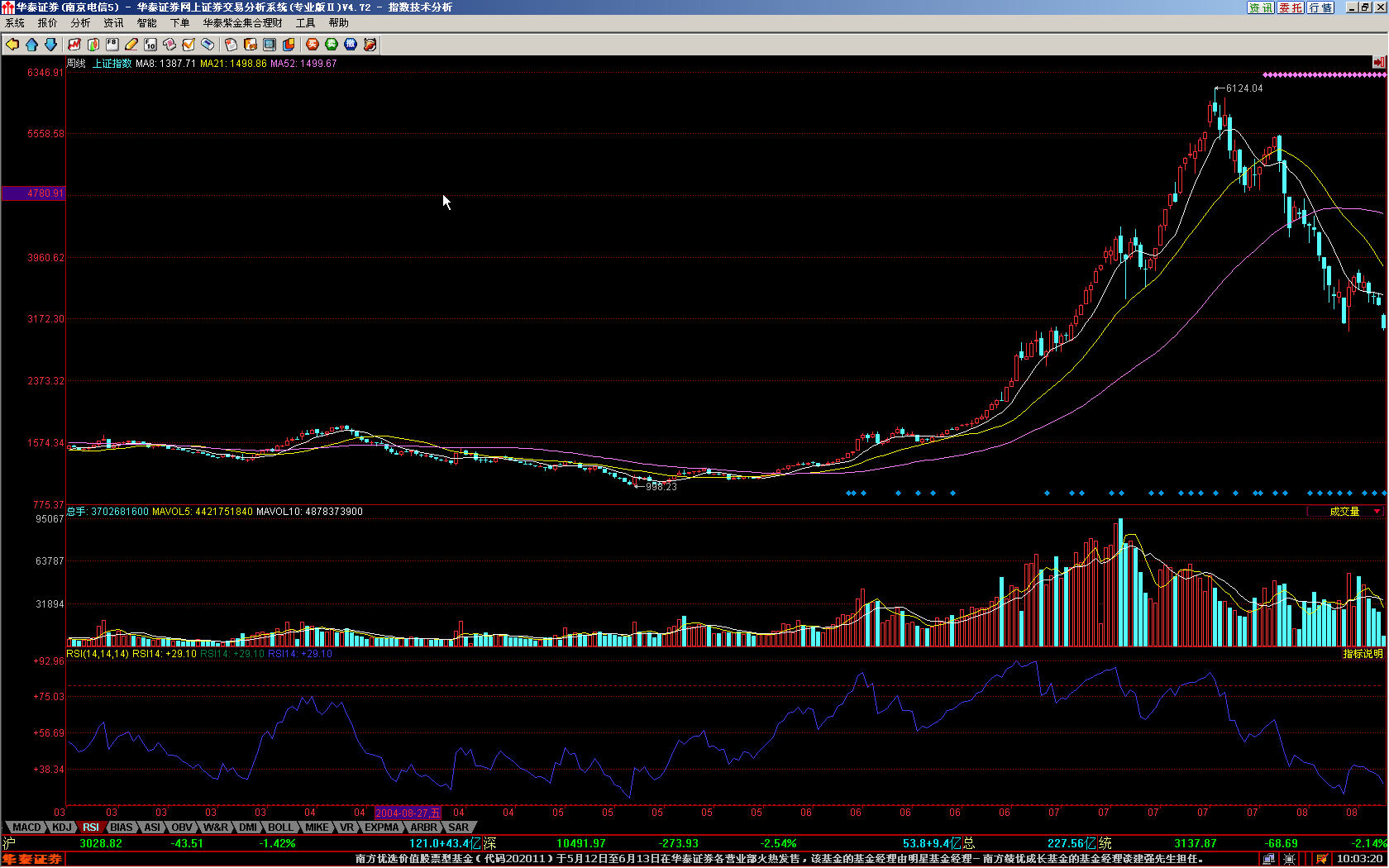
Task: Click the 行情 button in title bar
Action: [1320, 7]
